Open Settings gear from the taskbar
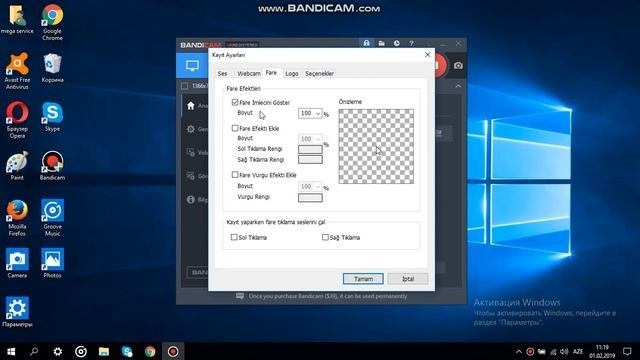Viewport: 640px width, 360px height. coord(58,351)
